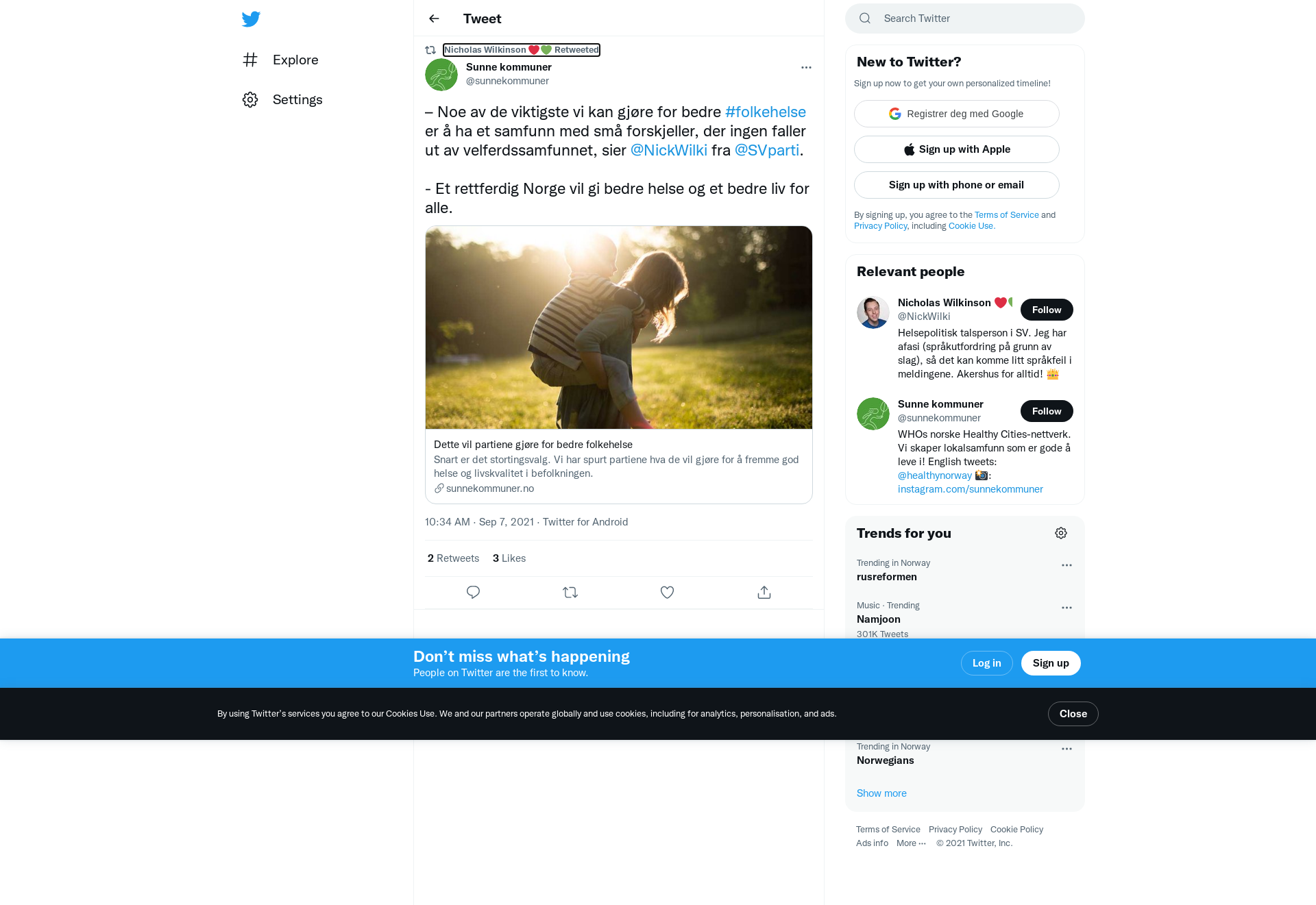Open more options for rusreformen trend
The image size is (1316, 905).
[x=1067, y=565]
